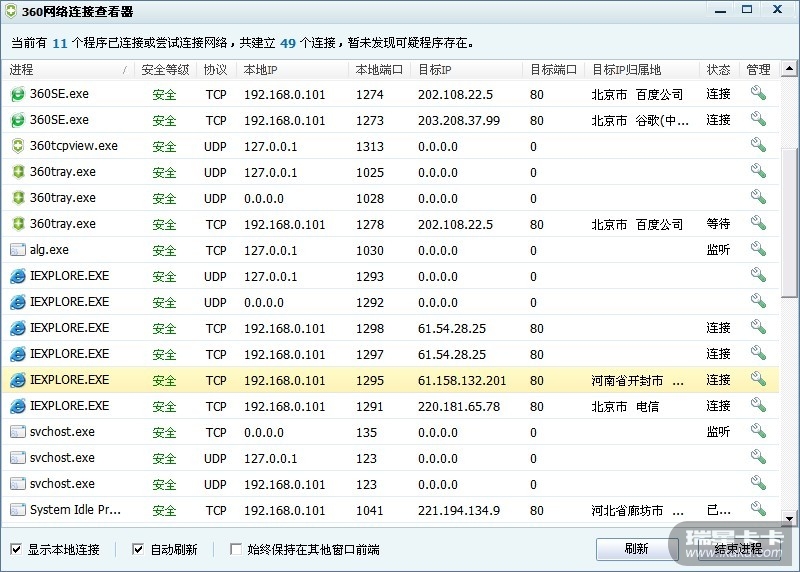
Task: Click wrench for svchost.exe 192.168.0.101 port 123
Action: [x=758, y=483]
